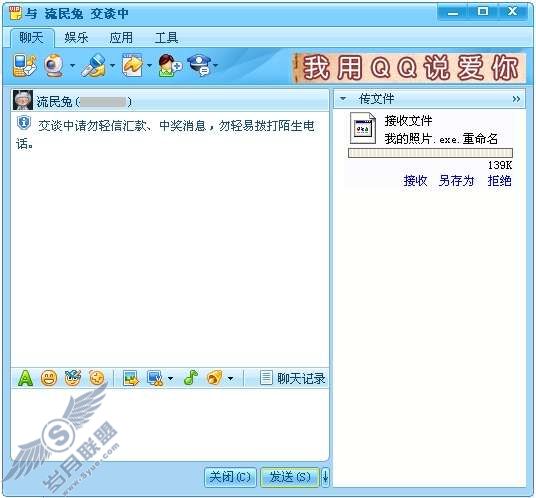The image size is (536, 498).
Task: Click the send picture icon
Action: [131, 378]
